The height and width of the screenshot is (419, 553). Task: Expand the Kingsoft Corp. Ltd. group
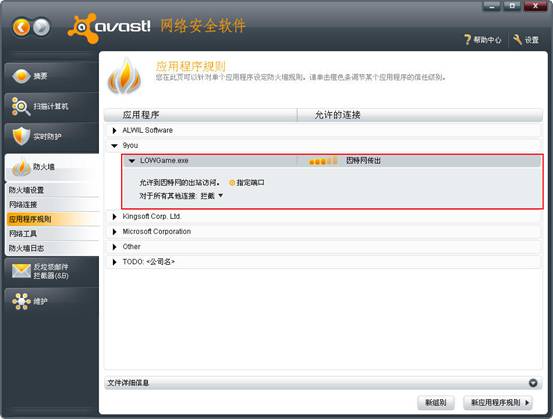(114, 217)
